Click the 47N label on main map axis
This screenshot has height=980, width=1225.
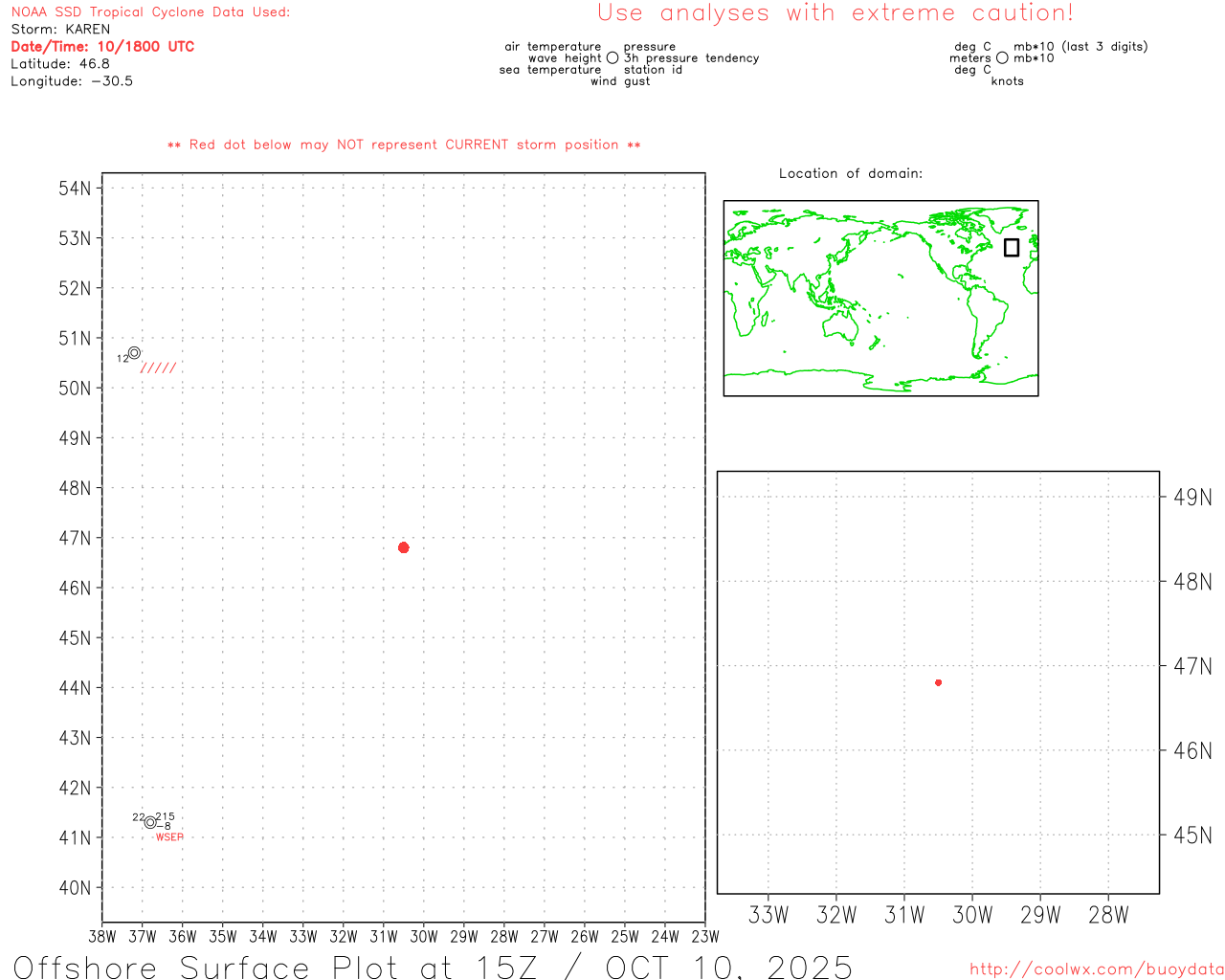coord(75,538)
